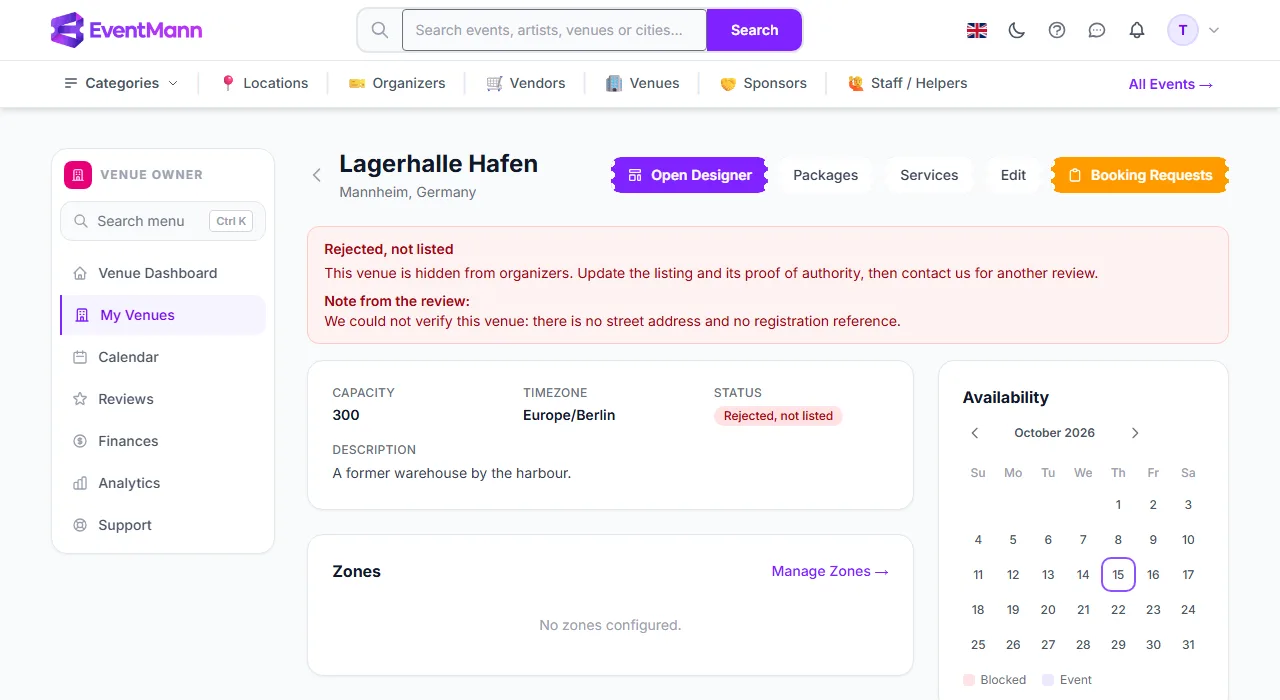Open Analytics from the sidebar
Viewport: 1280px width, 700px height.
point(163,483)
